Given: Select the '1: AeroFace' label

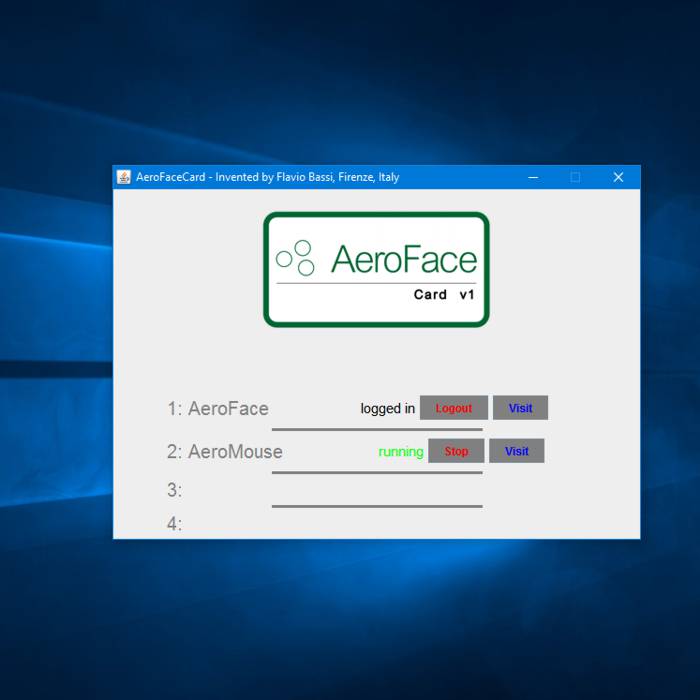Looking at the screenshot, I should [x=218, y=408].
